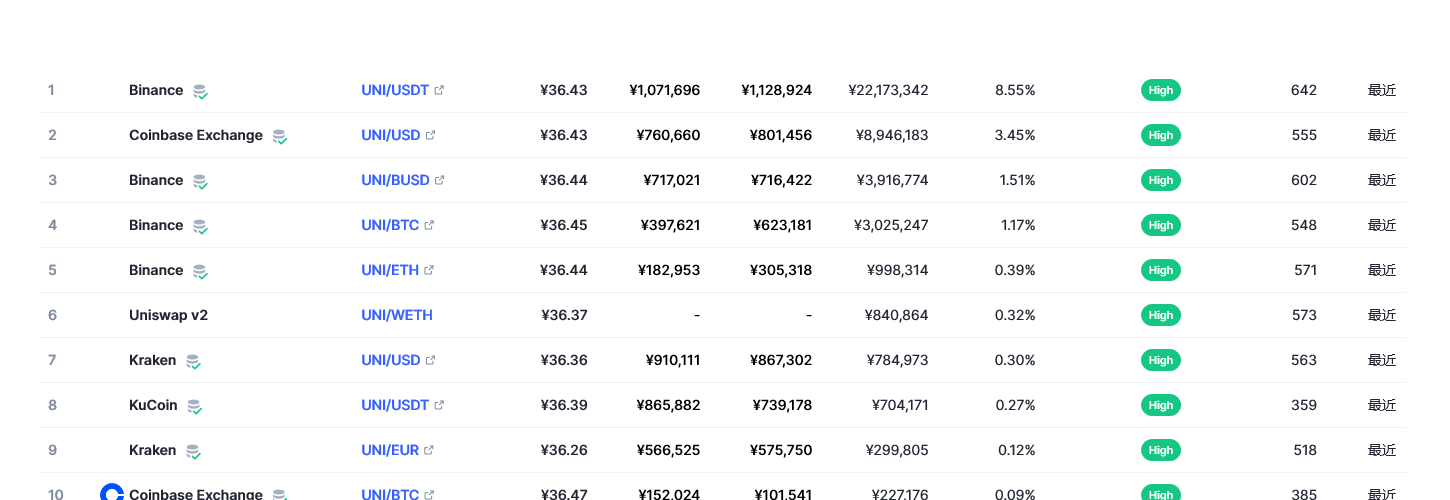
Task: Select Uniswap v2 exchange name
Action: 168,315
